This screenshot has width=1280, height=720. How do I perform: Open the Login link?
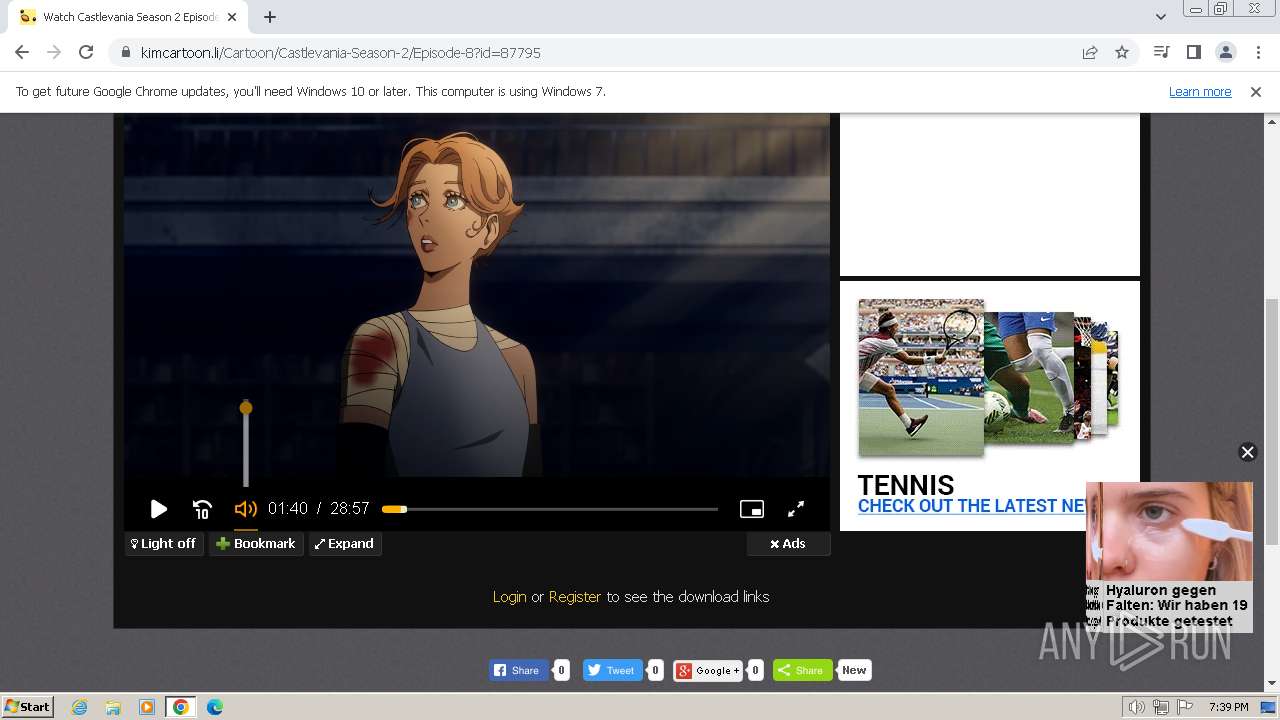509,597
